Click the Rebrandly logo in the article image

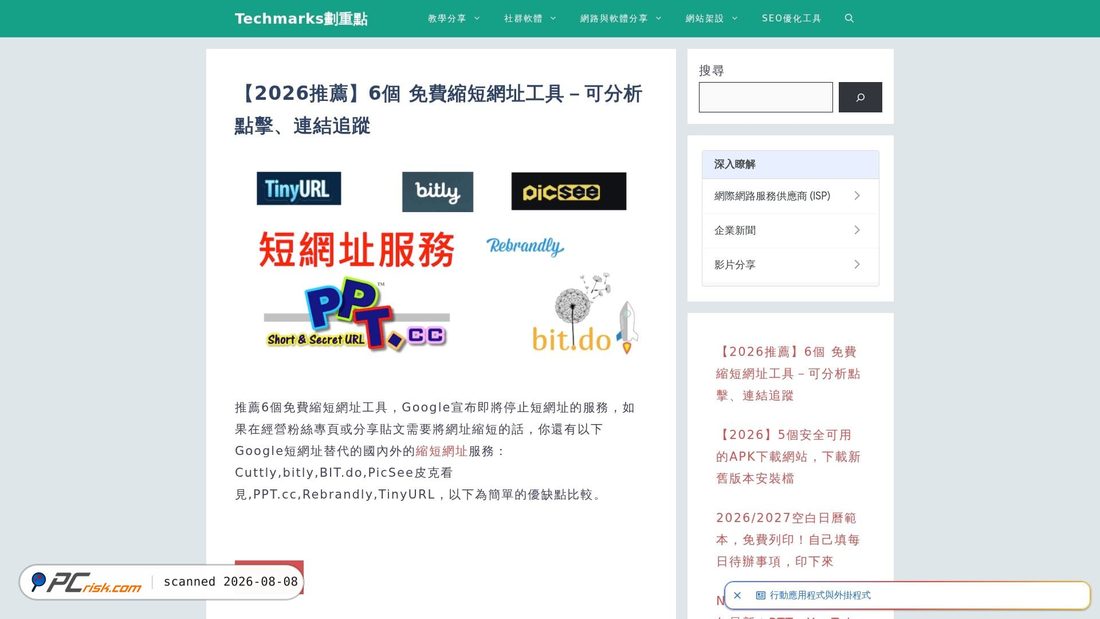525,246
